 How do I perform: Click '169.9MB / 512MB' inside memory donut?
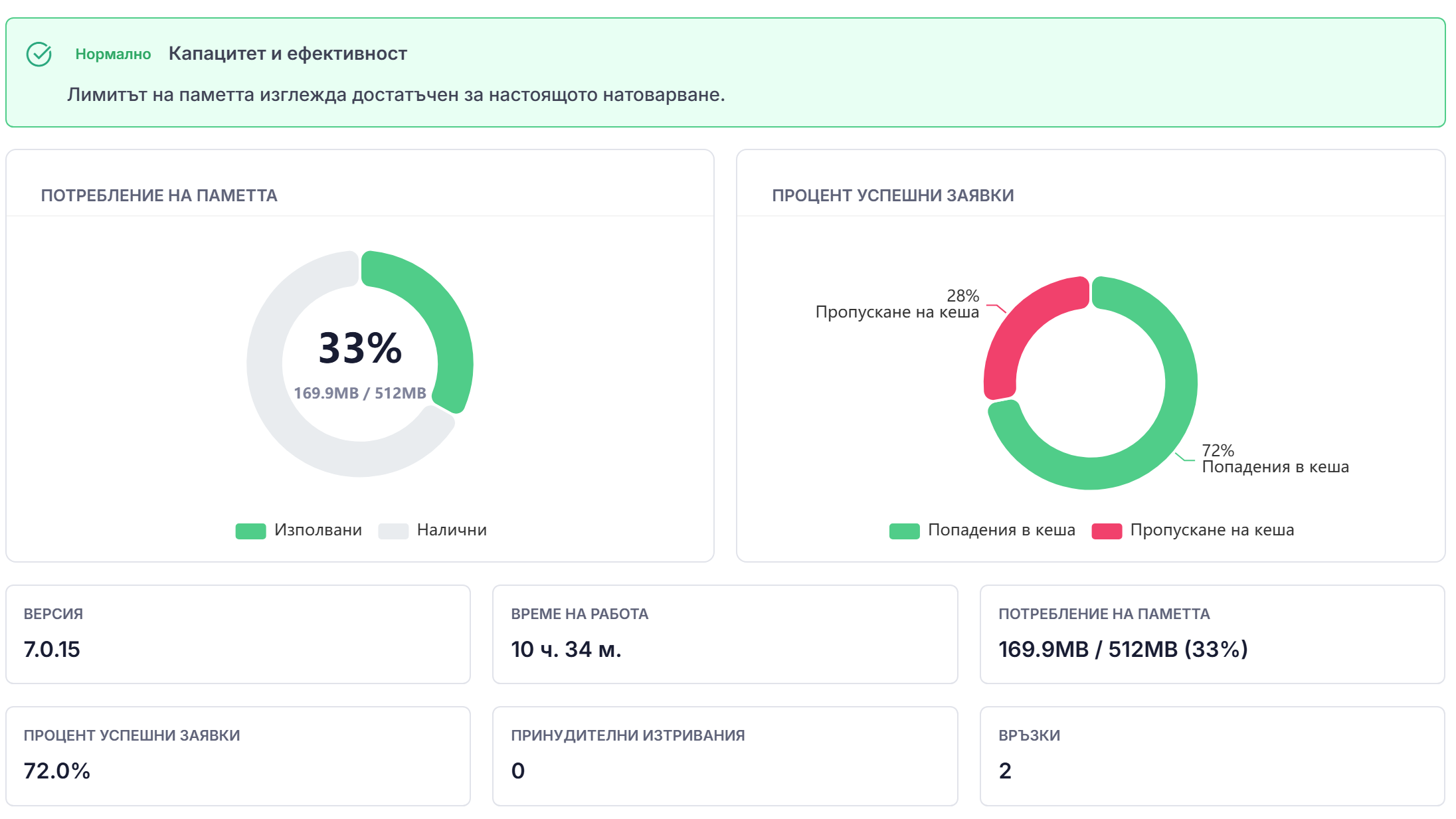360,393
